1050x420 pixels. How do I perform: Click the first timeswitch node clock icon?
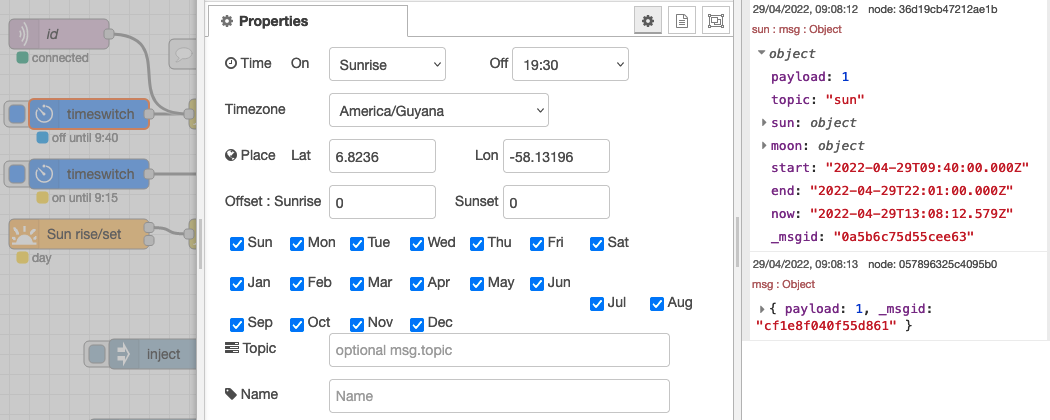(44, 114)
